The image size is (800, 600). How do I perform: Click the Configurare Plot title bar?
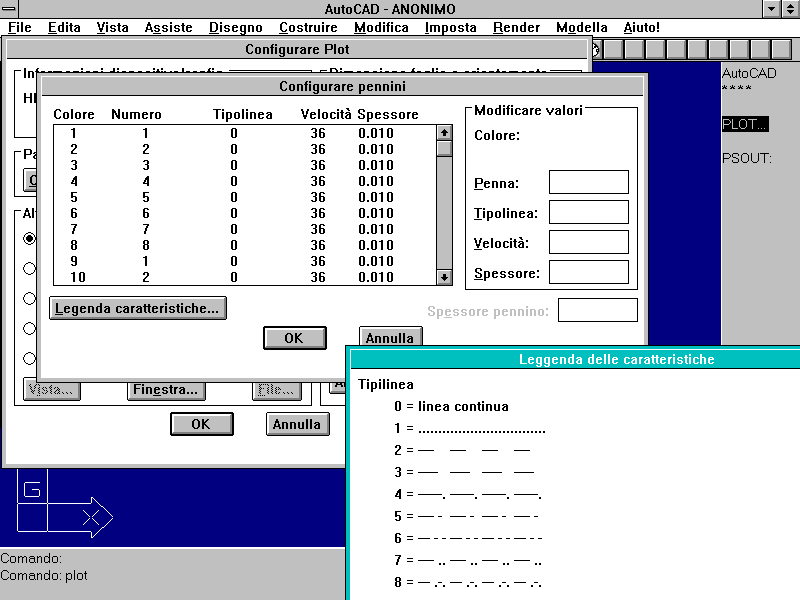point(297,49)
